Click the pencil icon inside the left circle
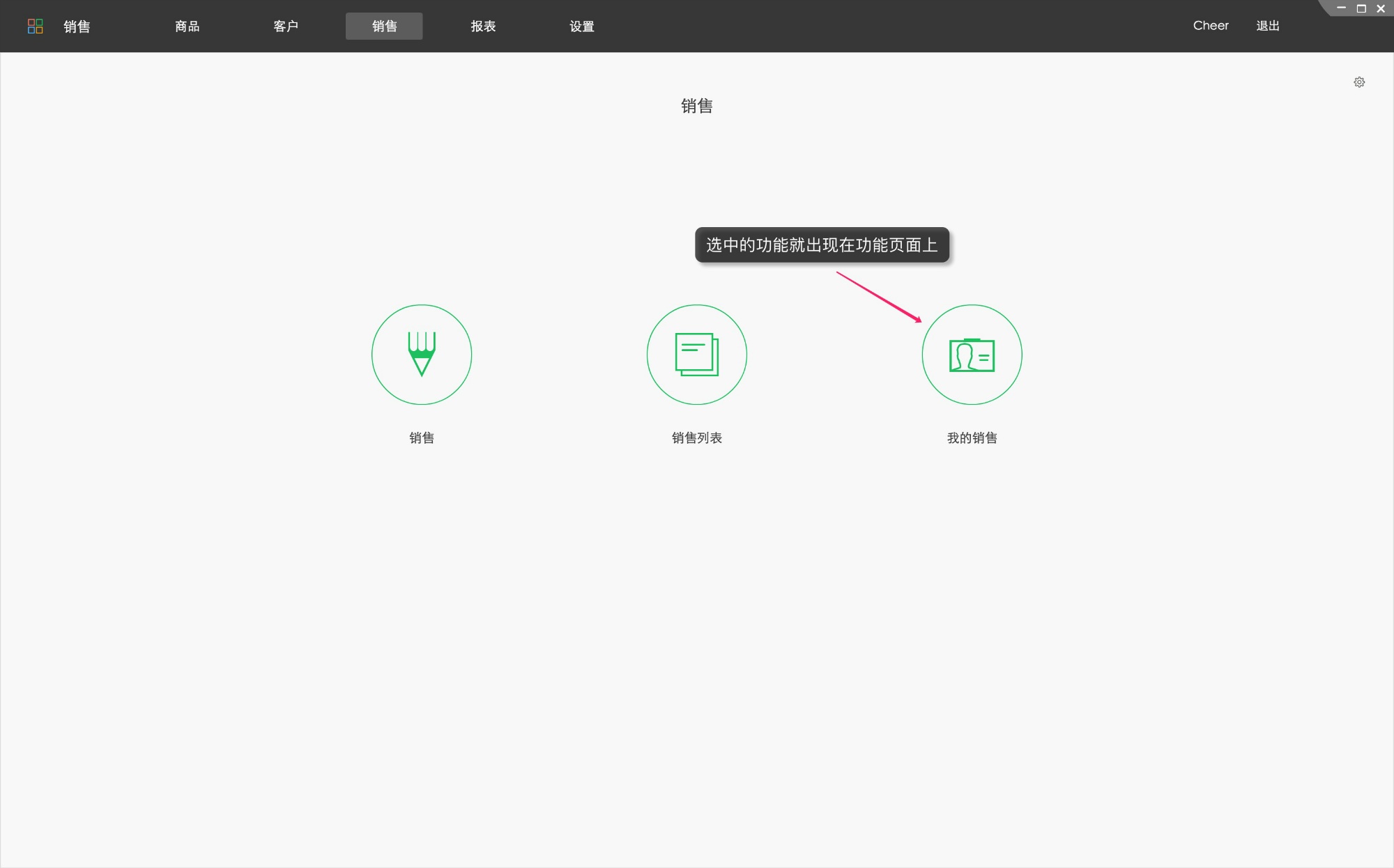 [x=421, y=355]
